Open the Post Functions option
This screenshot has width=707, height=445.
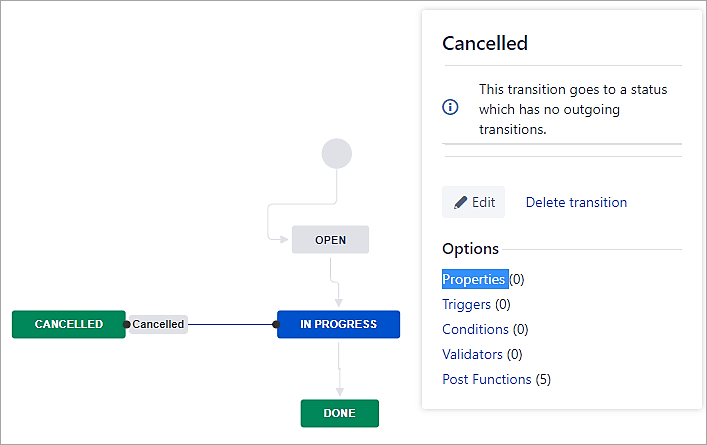point(487,379)
